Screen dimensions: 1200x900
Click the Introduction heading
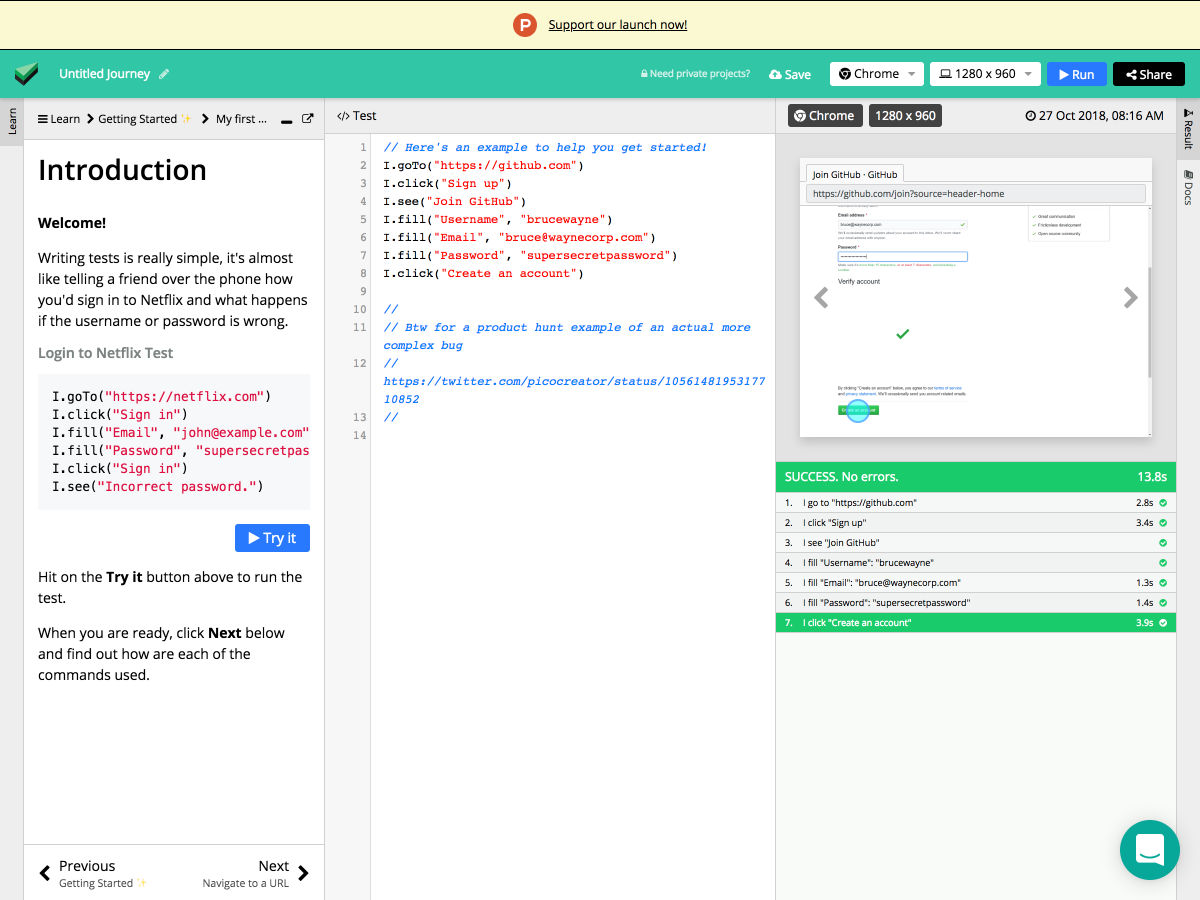coord(122,170)
